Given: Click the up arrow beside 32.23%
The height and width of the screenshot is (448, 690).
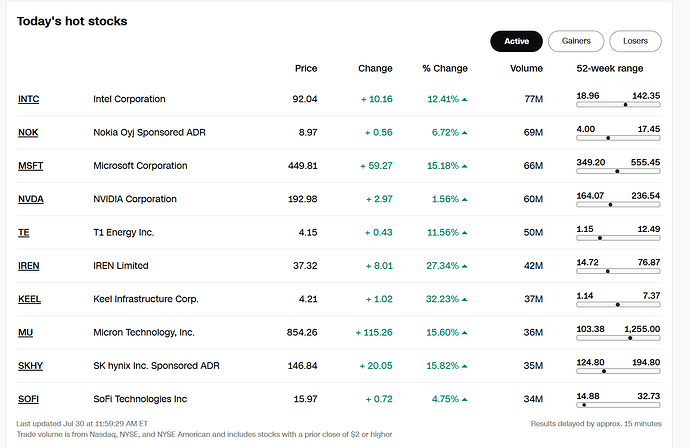Looking at the screenshot, I should tap(465, 300).
